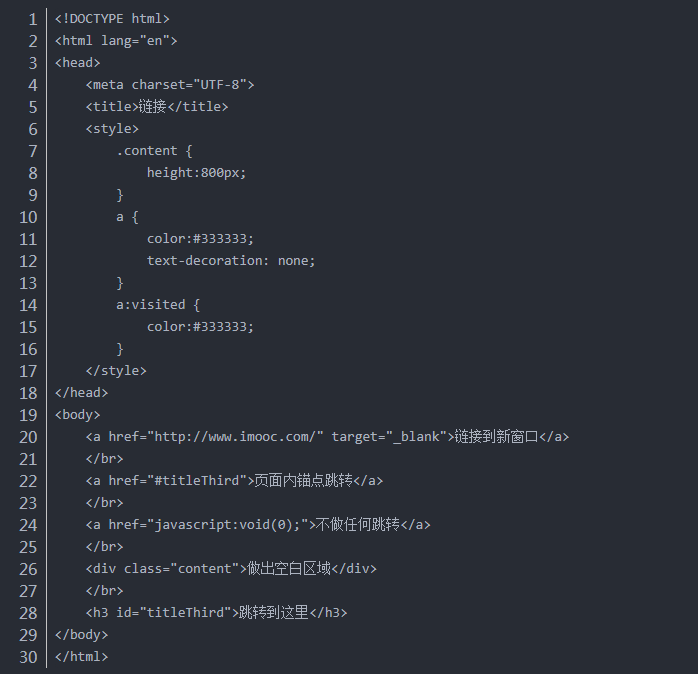The image size is (698, 675).
Task: Click line number 18 in the gutter
Action: click(x=28, y=393)
